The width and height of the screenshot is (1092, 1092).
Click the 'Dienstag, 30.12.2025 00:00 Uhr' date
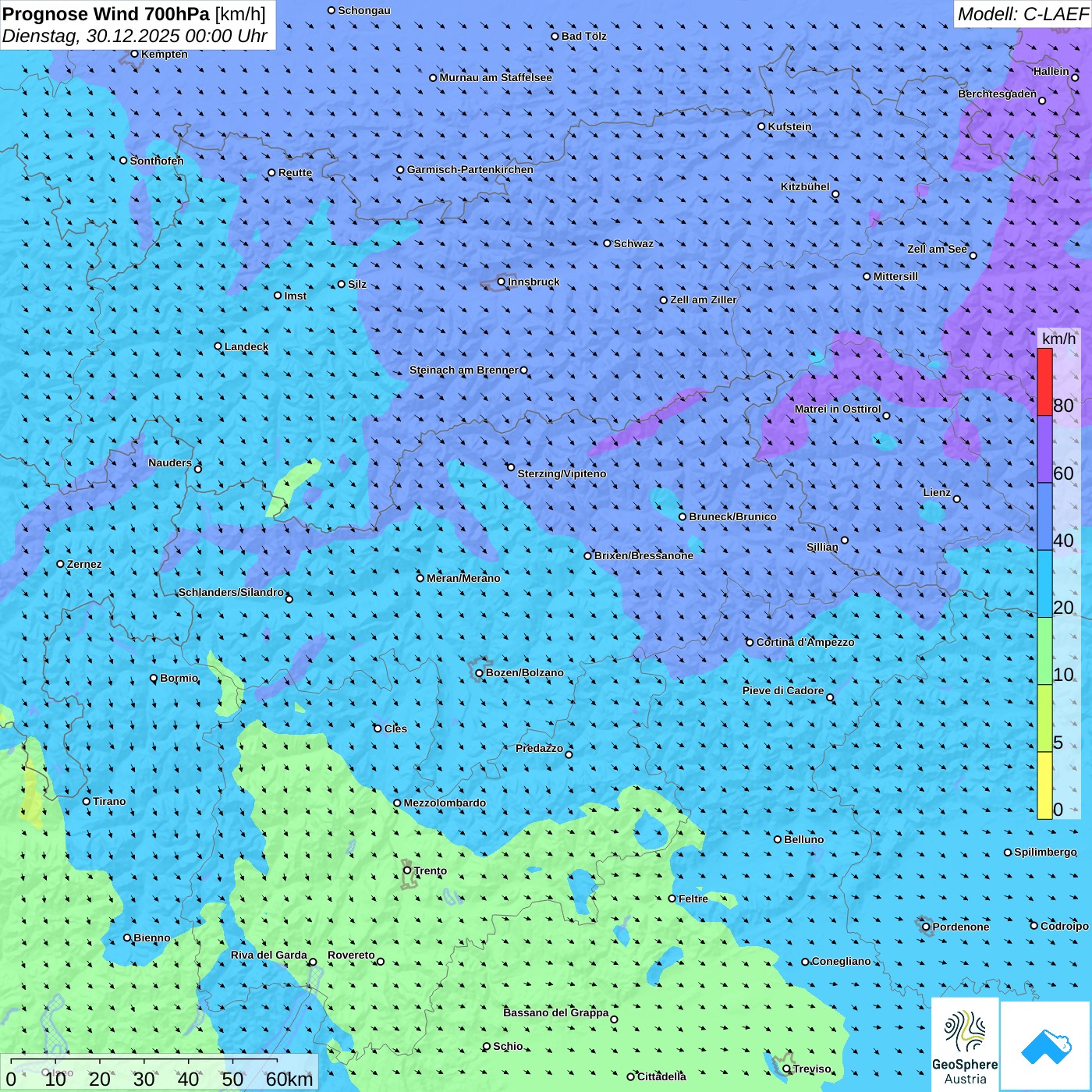[x=135, y=36]
